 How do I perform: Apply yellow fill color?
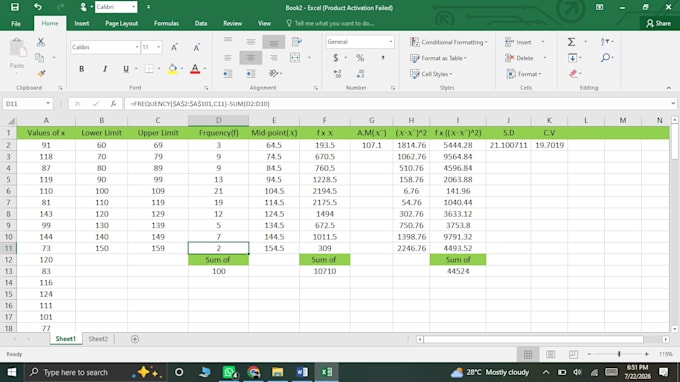coord(172,69)
